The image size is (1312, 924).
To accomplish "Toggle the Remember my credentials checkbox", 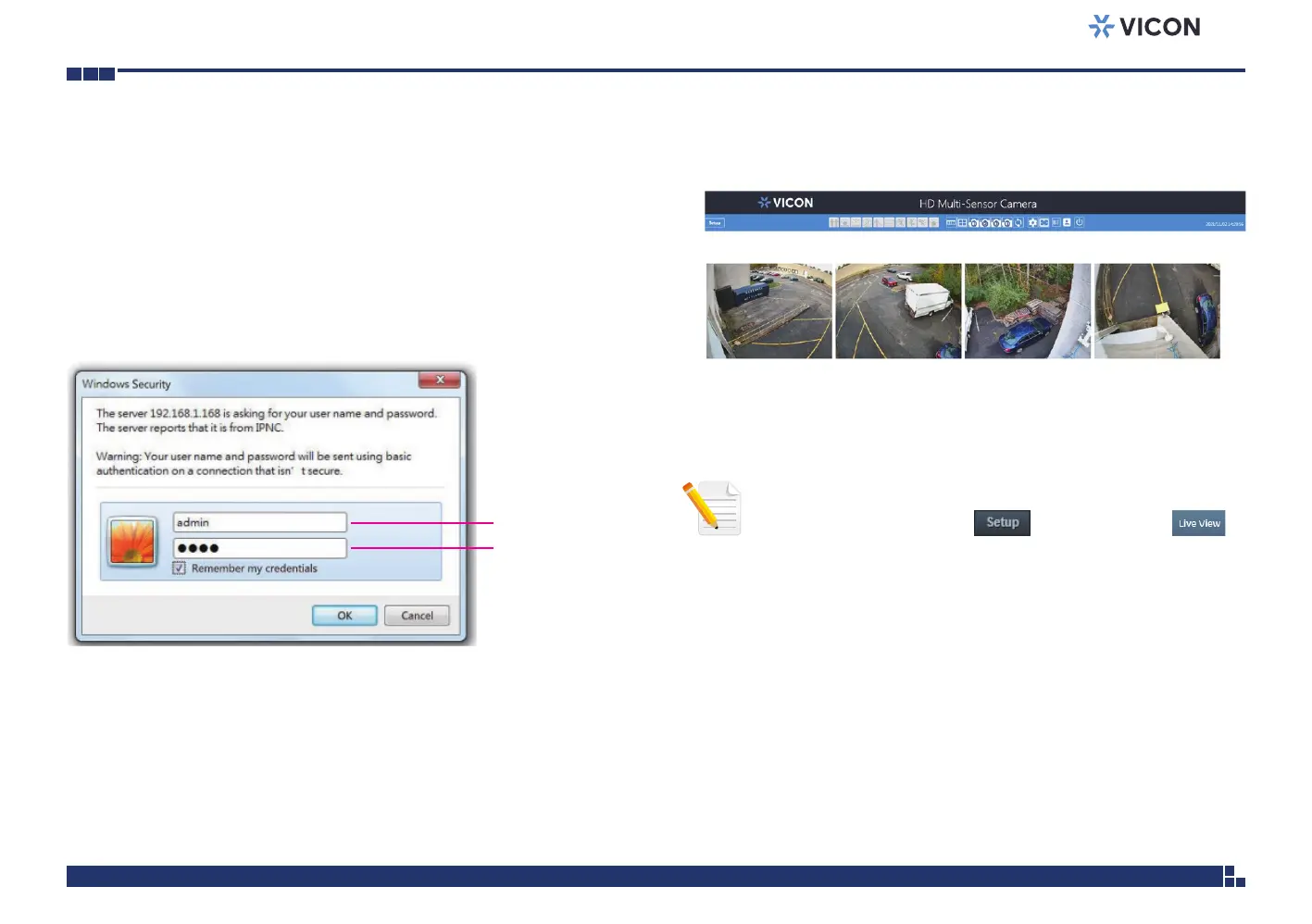I will (180, 568).
